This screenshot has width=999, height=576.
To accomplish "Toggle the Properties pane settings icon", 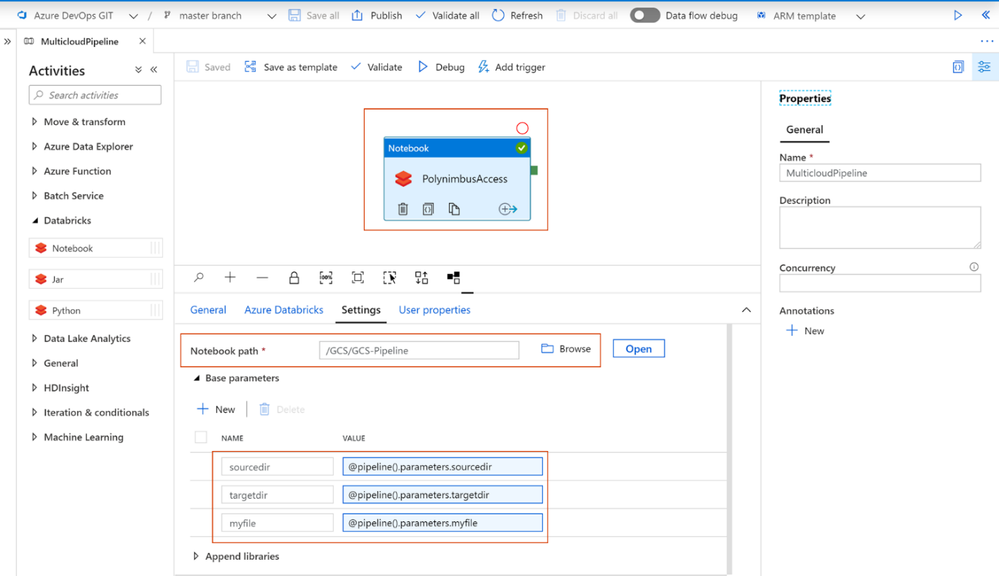I will click(x=984, y=67).
